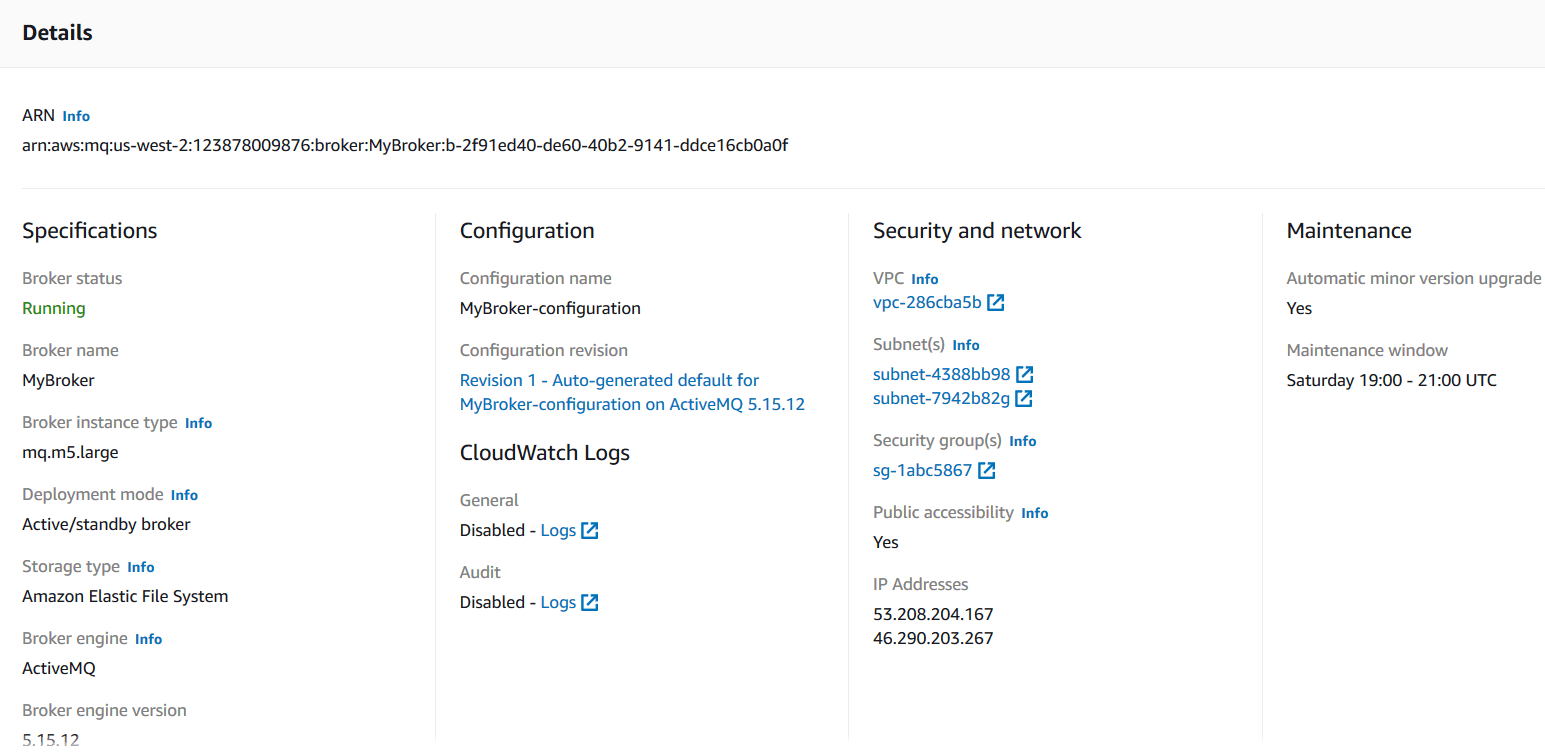Show Info for Security group(s)
1545x754 pixels.
coord(1022,441)
